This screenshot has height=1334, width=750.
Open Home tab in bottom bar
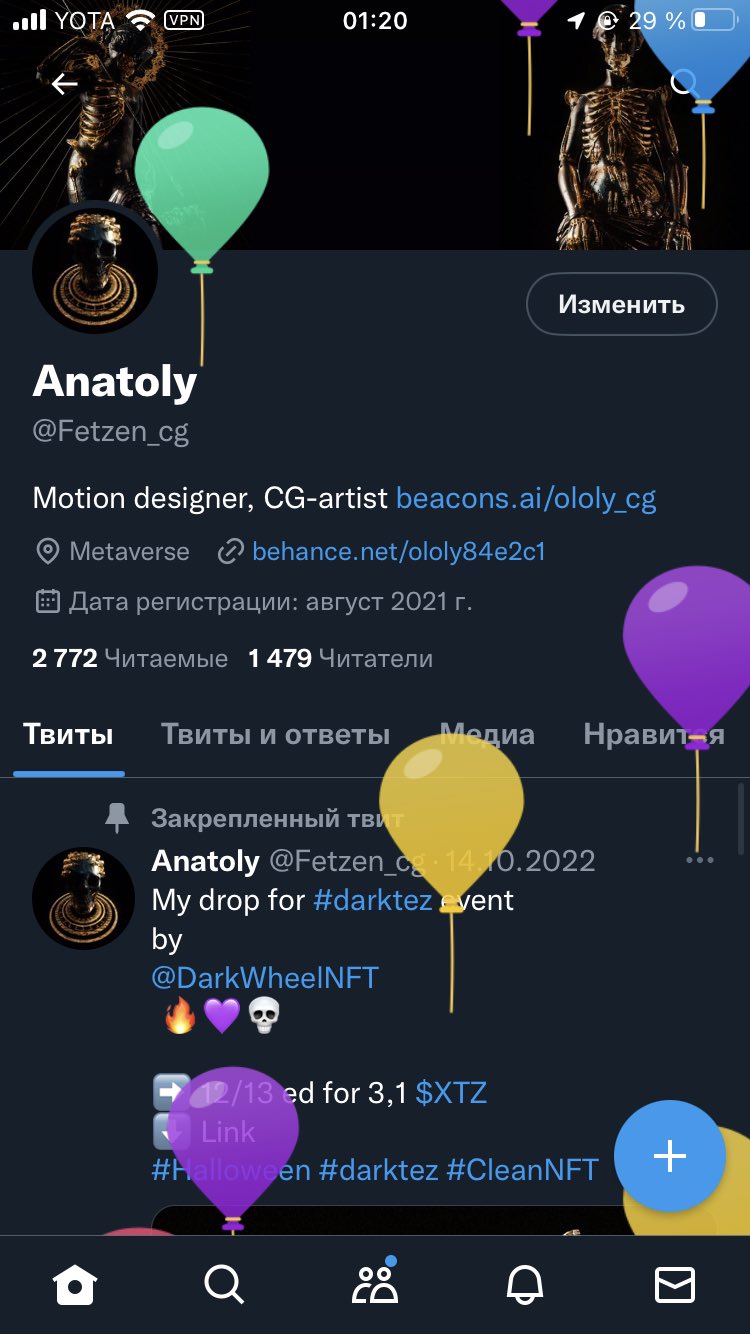76,1284
